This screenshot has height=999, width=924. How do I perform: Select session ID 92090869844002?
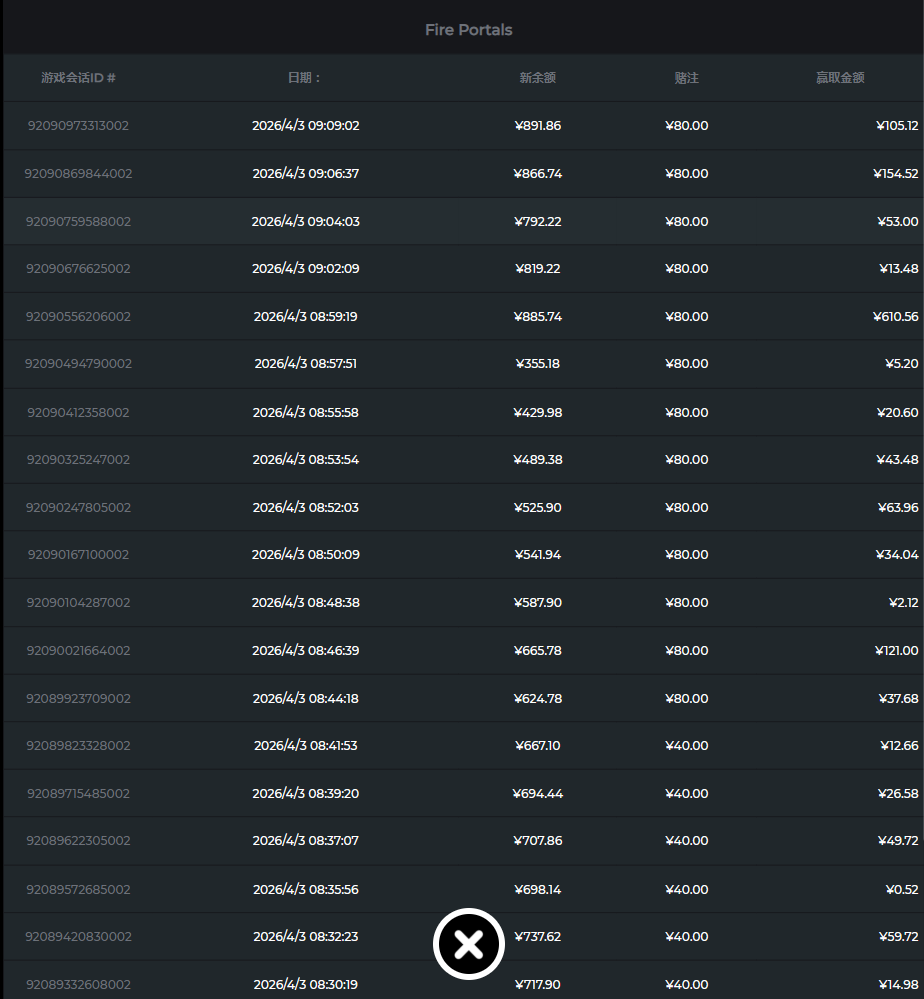(x=78, y=174)
